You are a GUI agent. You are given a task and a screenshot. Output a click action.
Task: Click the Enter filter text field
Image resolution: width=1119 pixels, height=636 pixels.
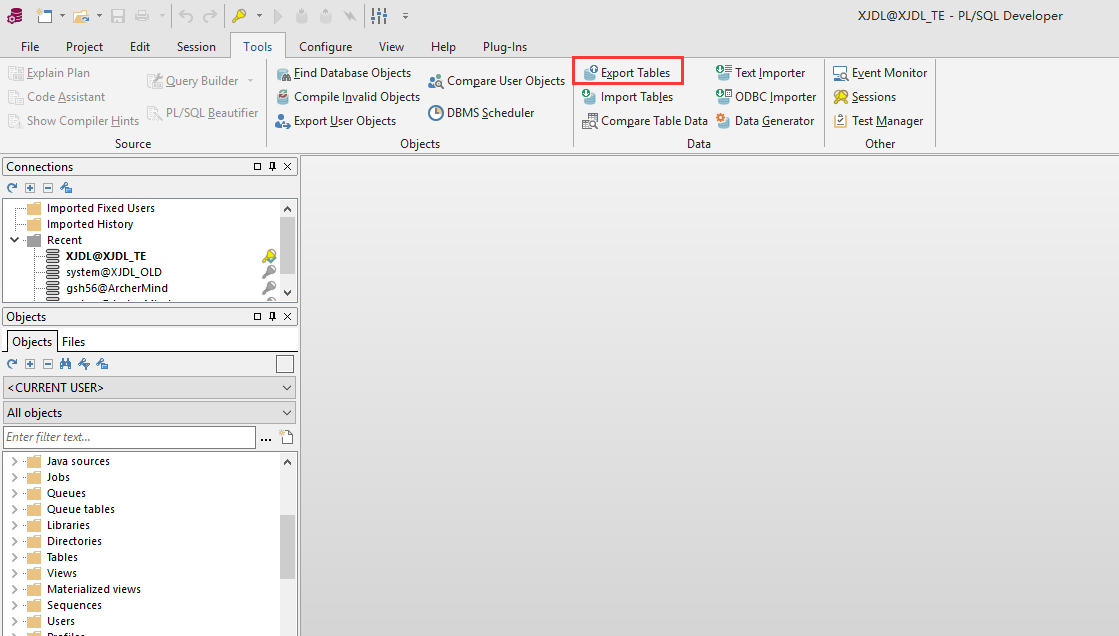[129, 437]
